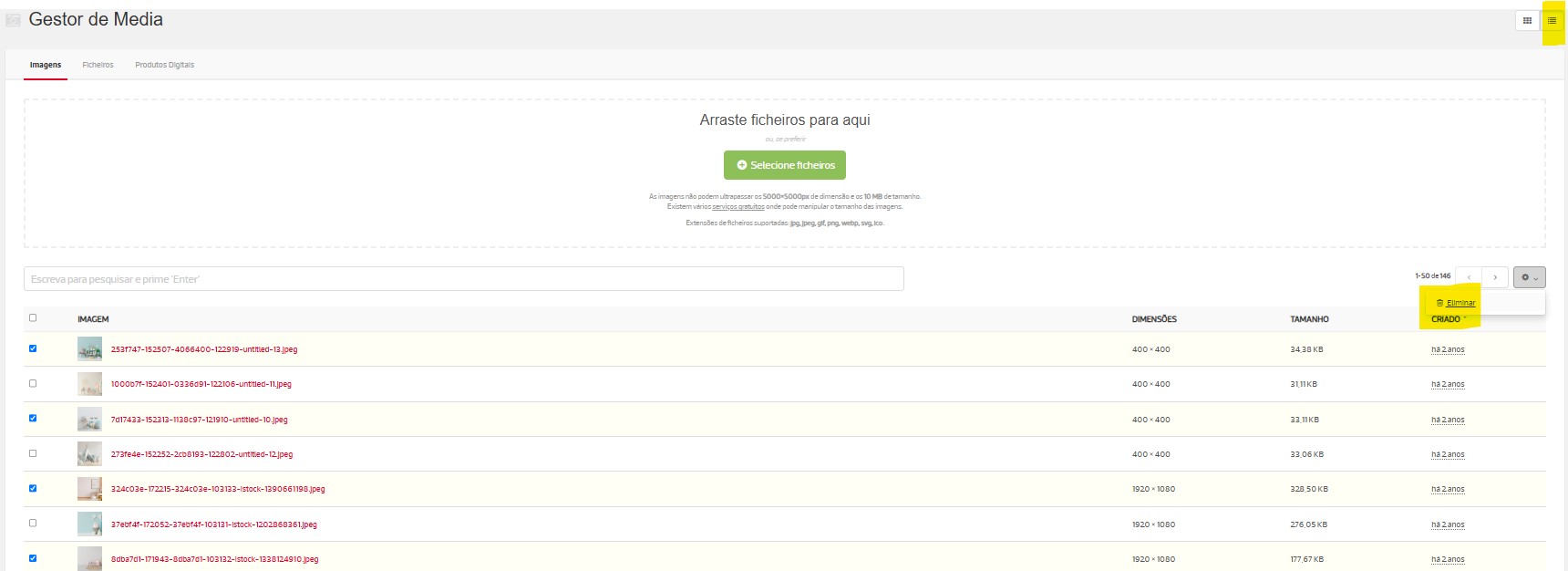Image resolution: width=1568 pixels, height=571 pixels.
Task: Sort by the CRIADO column header
Action: tap(1446, 319)
